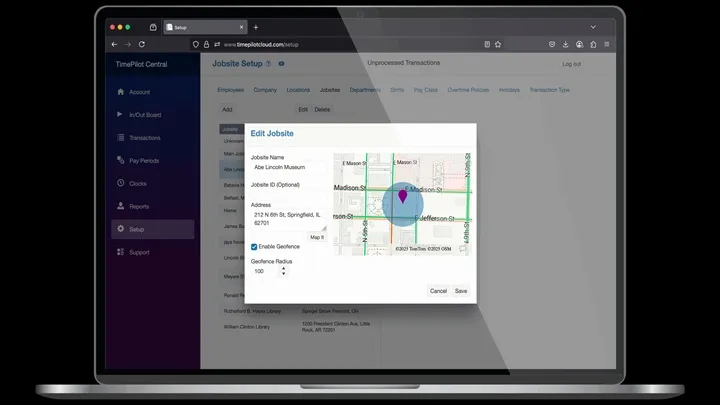Open the Clocks section
This screenshot has width=720, height=405.
[137, 184]
